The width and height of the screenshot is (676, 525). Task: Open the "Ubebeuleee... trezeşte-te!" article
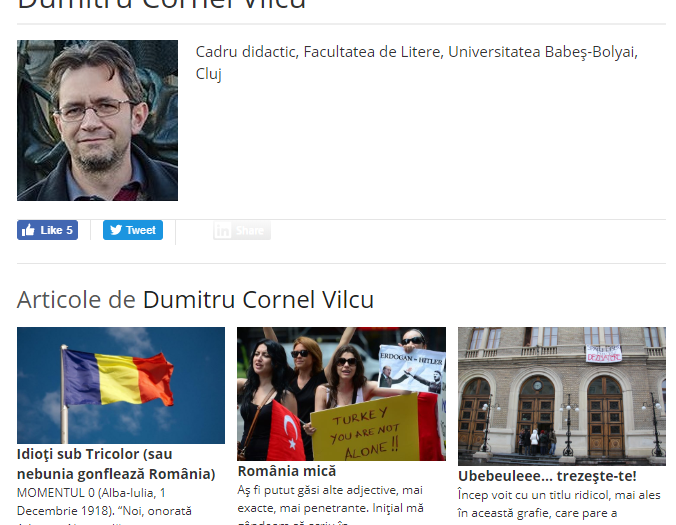click(547, 476)
